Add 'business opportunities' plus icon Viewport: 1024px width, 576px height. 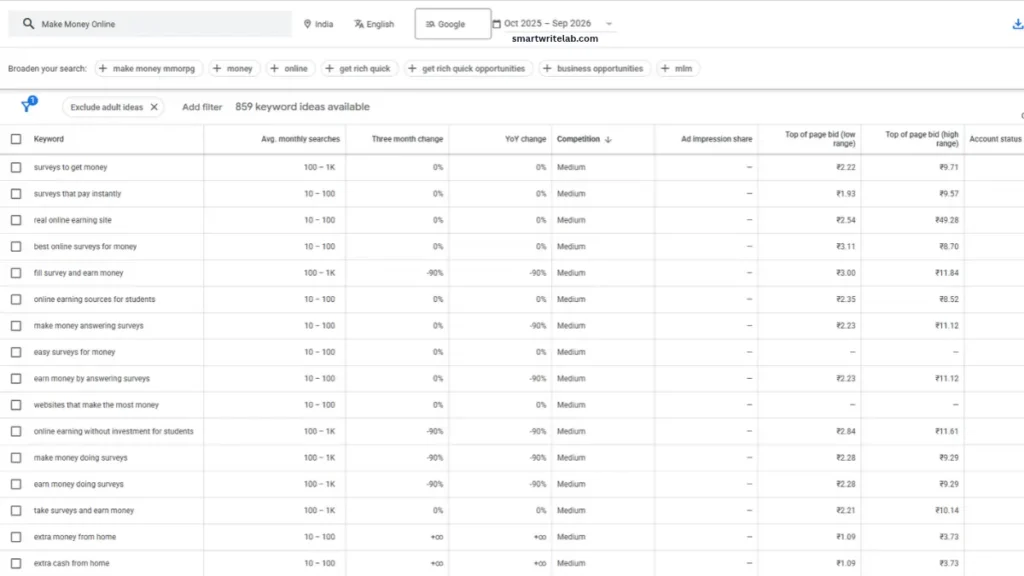tap(547, 69)
